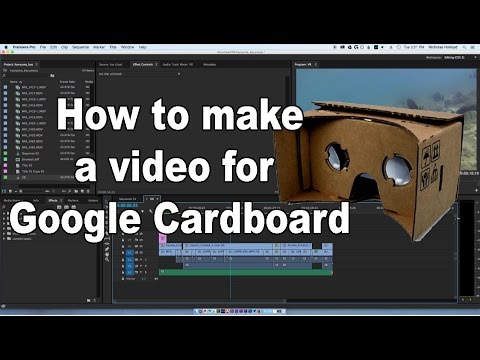Viewport: 480px width, 360px height.
Task: Toggle the lock on track A3
Action: click(123, 272)
